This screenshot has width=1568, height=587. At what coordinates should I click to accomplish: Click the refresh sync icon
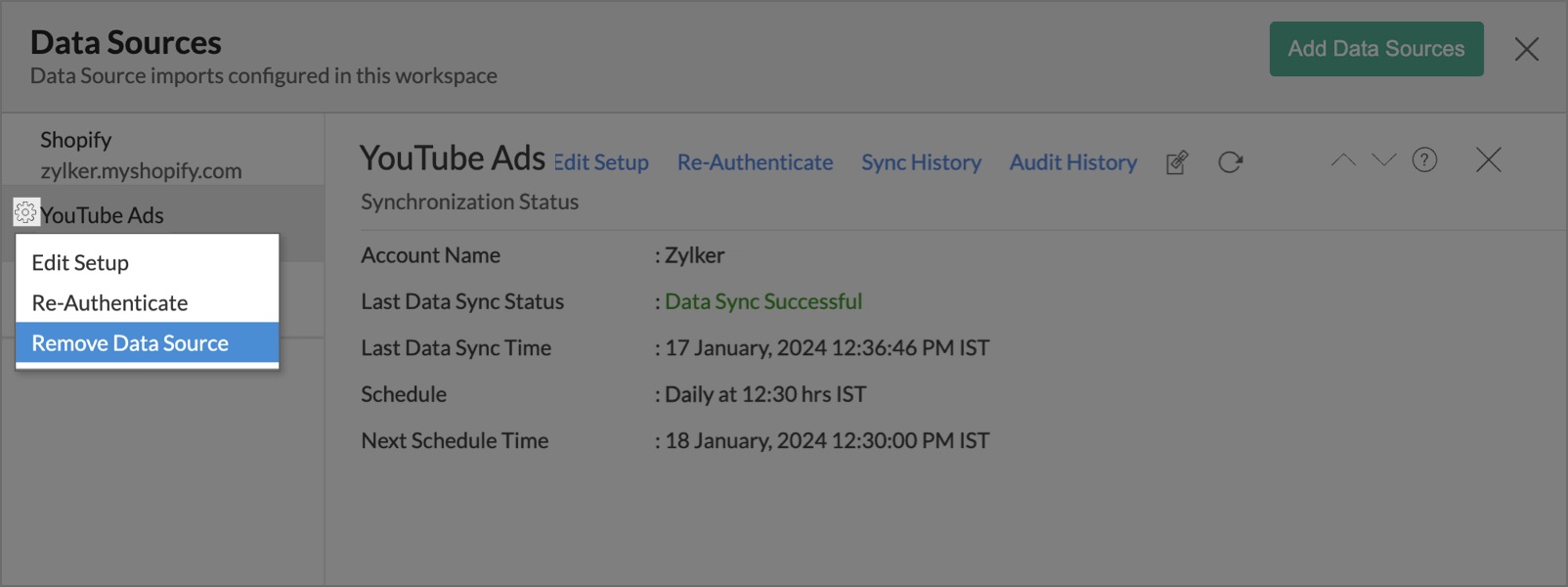(1230, 162)
